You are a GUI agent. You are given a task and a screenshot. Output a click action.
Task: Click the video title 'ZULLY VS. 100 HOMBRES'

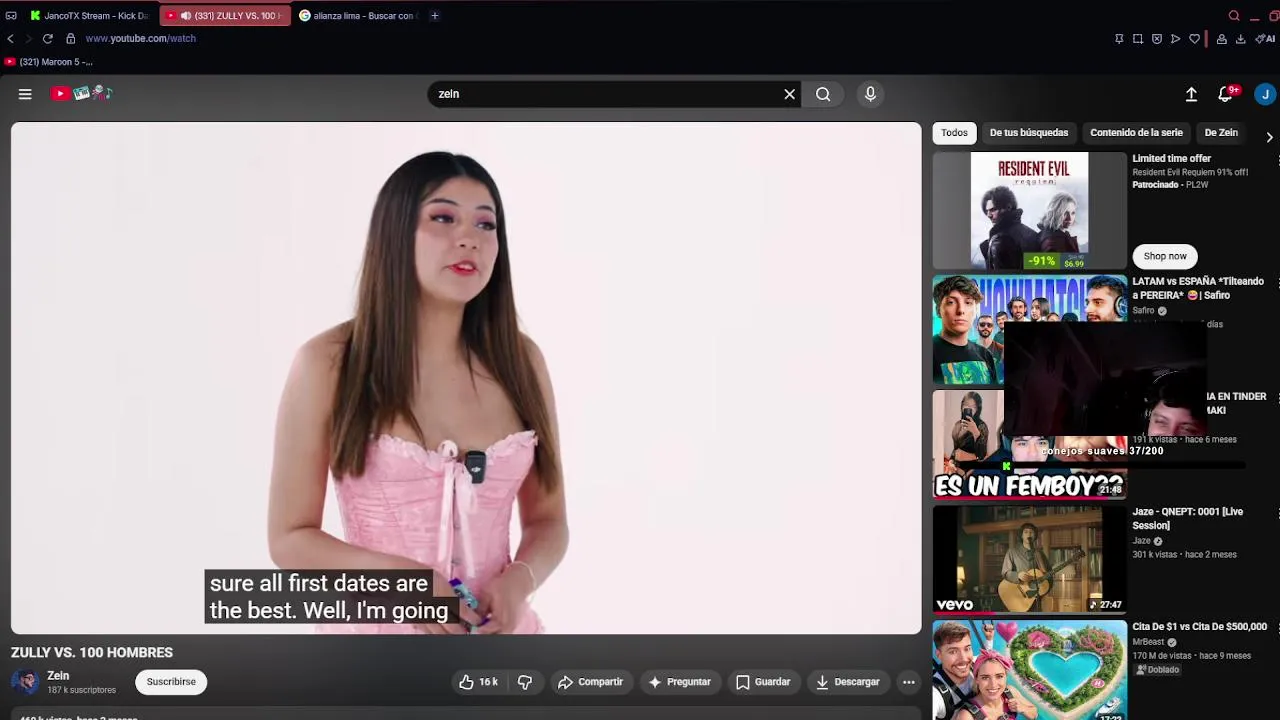(92, 652)
